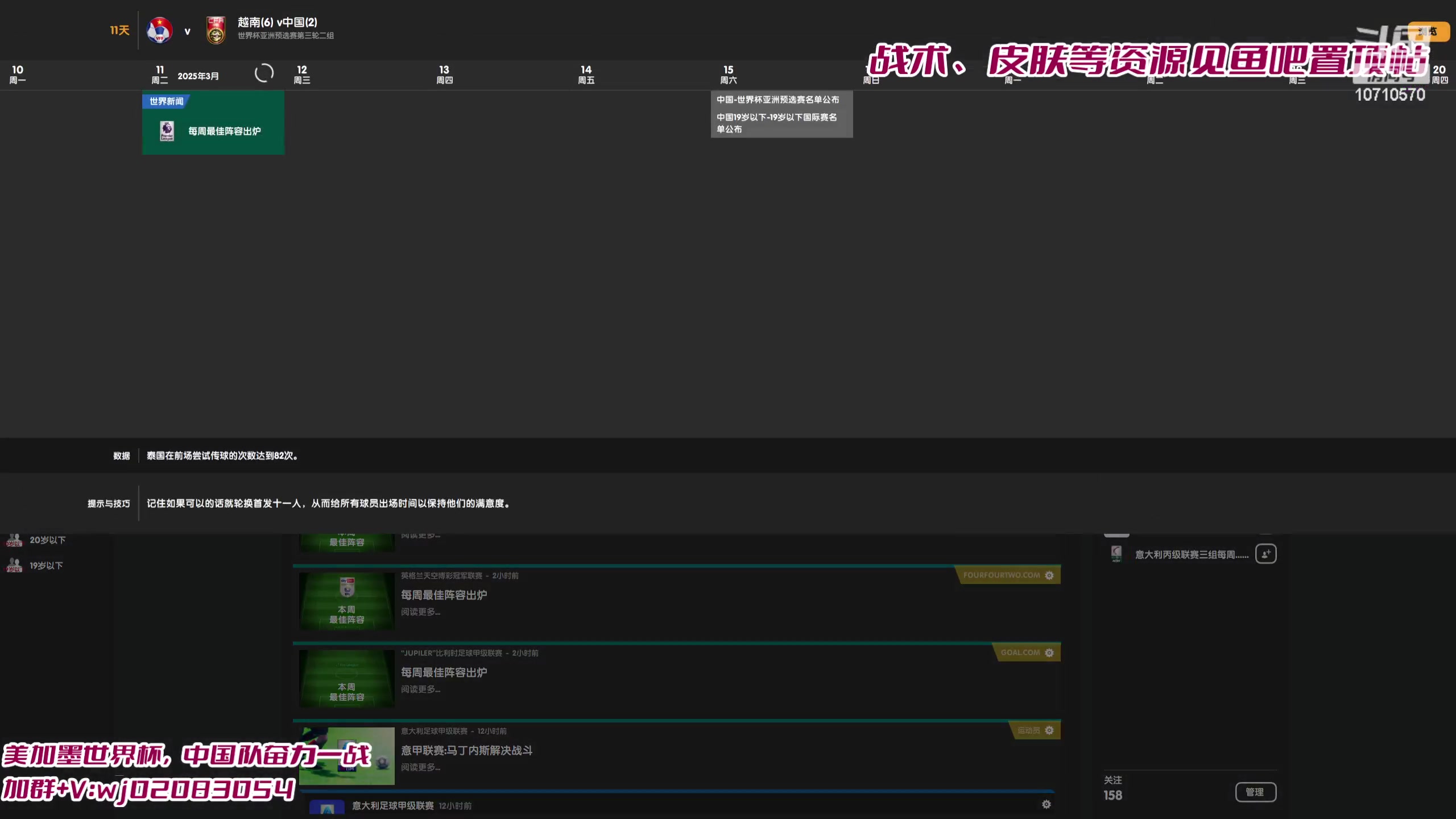Image resolution: width=1456 pixels, height=819 pixels.
Task: Click 阅读更多 under the Championship story
Action: (x=420, y=612)
